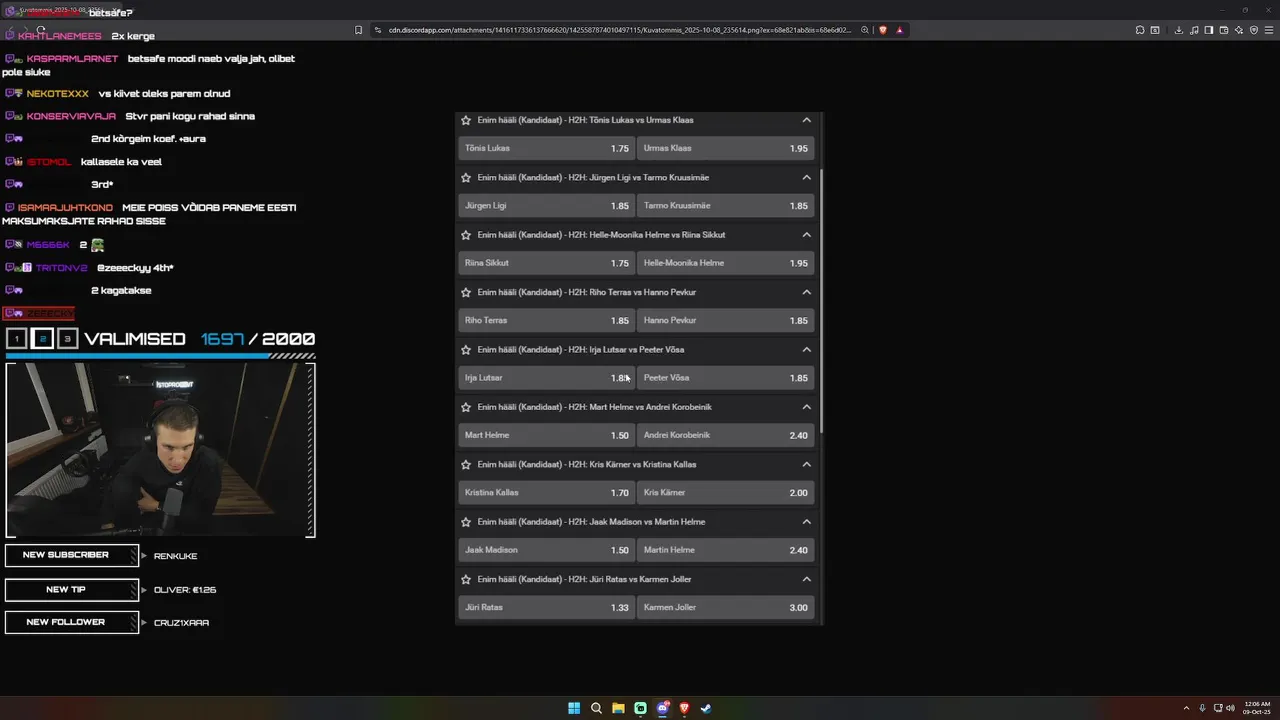Star the Kris Kärner vs Kristina Kallas market
This screenshot has width=1280, height=720.
pyautogui.click(x=466, y=464)
